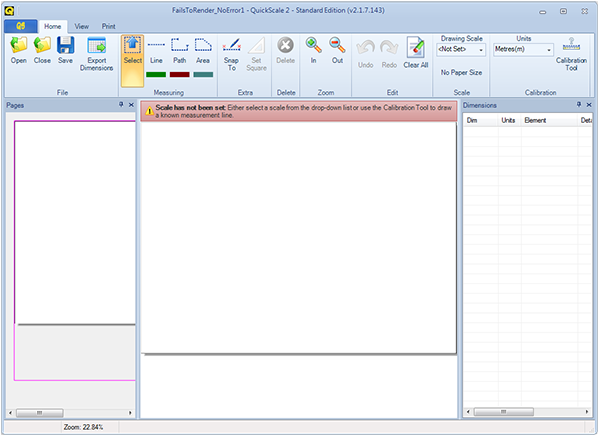Pin the Dimensions panel
Image resolution: width=600 pixels, height=437 pixels.
[579, 104]
